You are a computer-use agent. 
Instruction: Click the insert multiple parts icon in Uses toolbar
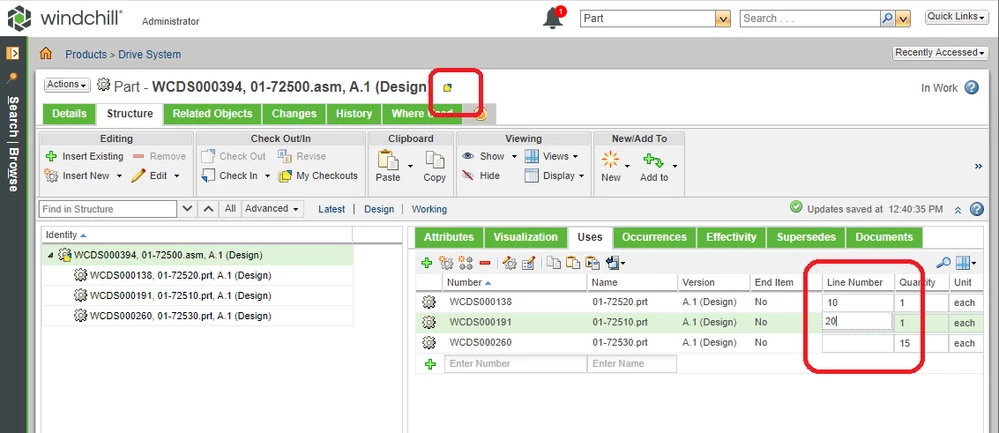click(x=466, y=262)
